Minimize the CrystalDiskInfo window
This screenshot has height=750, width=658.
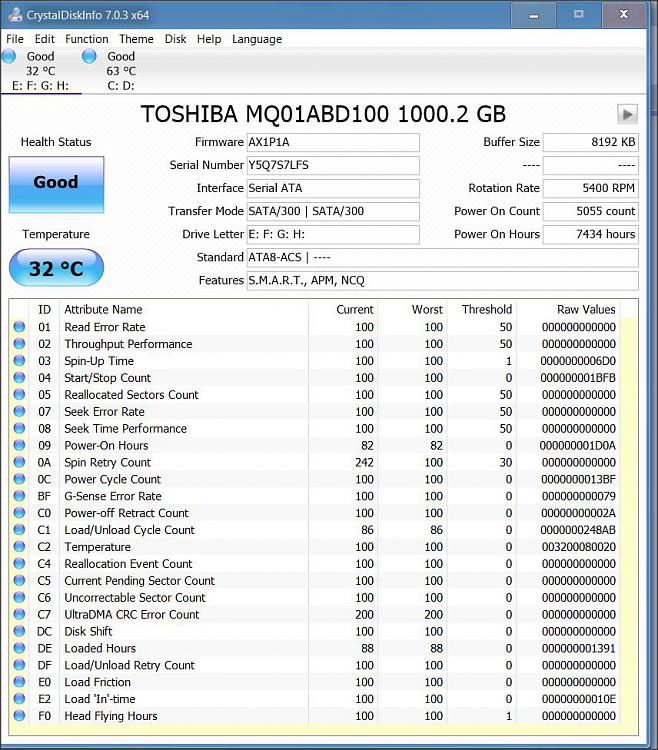pos(534,15)
